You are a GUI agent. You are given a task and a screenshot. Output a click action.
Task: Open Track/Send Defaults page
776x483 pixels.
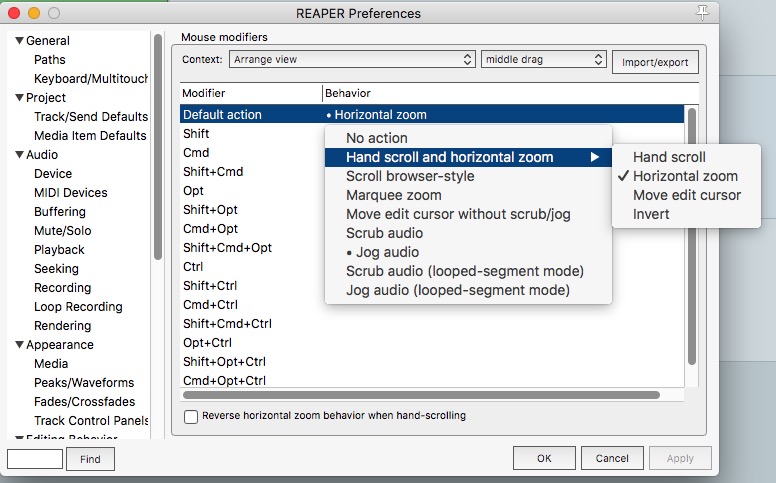[91, 116]
